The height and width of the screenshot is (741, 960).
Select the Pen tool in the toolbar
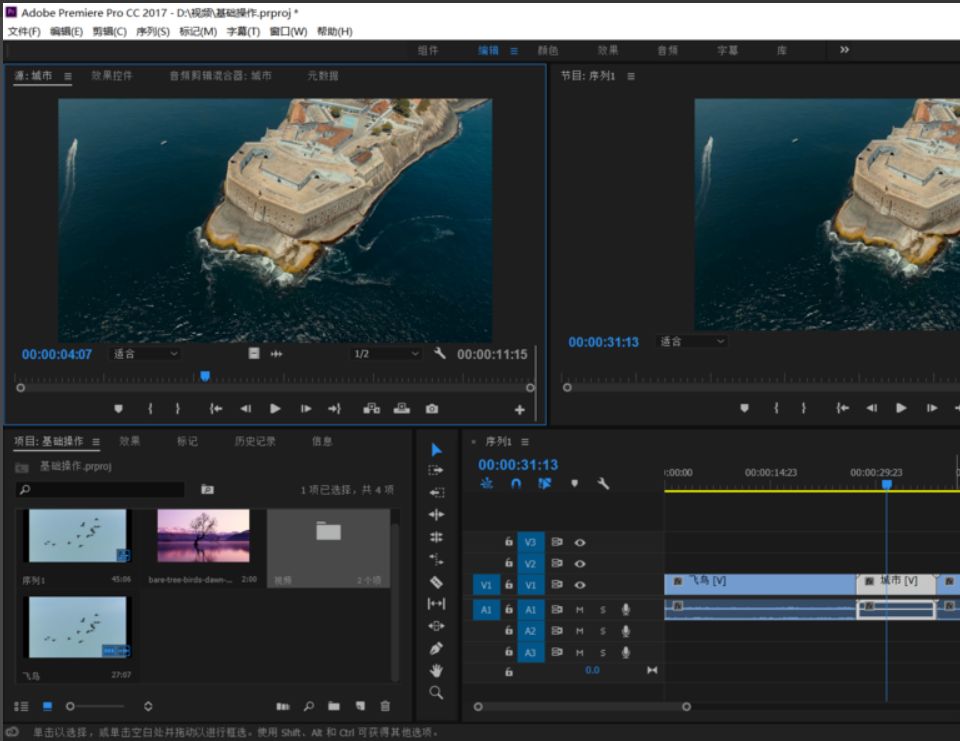click(x=436, y=648)
